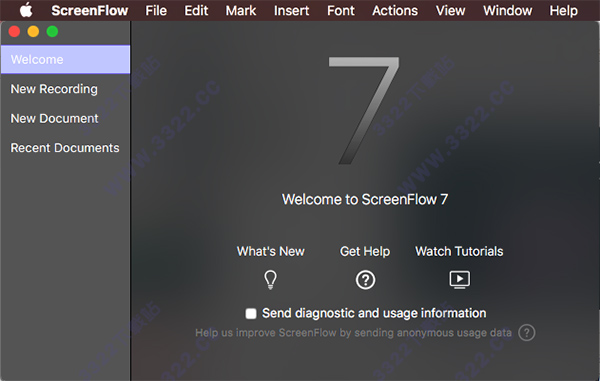Viewport: 600px width, 381px height.
Task: Open the Window menu
Action: (507, 10)
